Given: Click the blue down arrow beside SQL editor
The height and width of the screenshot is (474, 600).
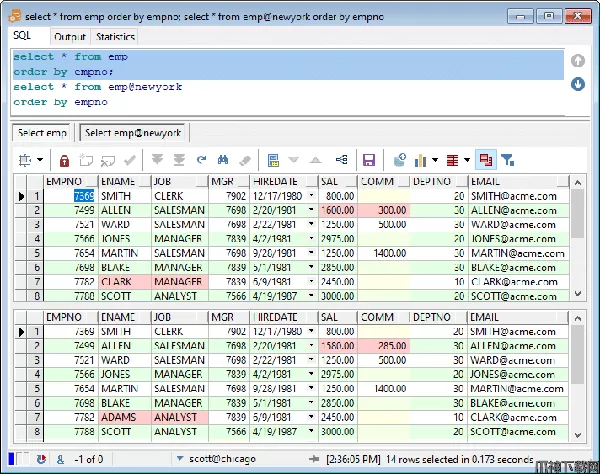Looking at the screenshot, I should click(x=578, y=84).
